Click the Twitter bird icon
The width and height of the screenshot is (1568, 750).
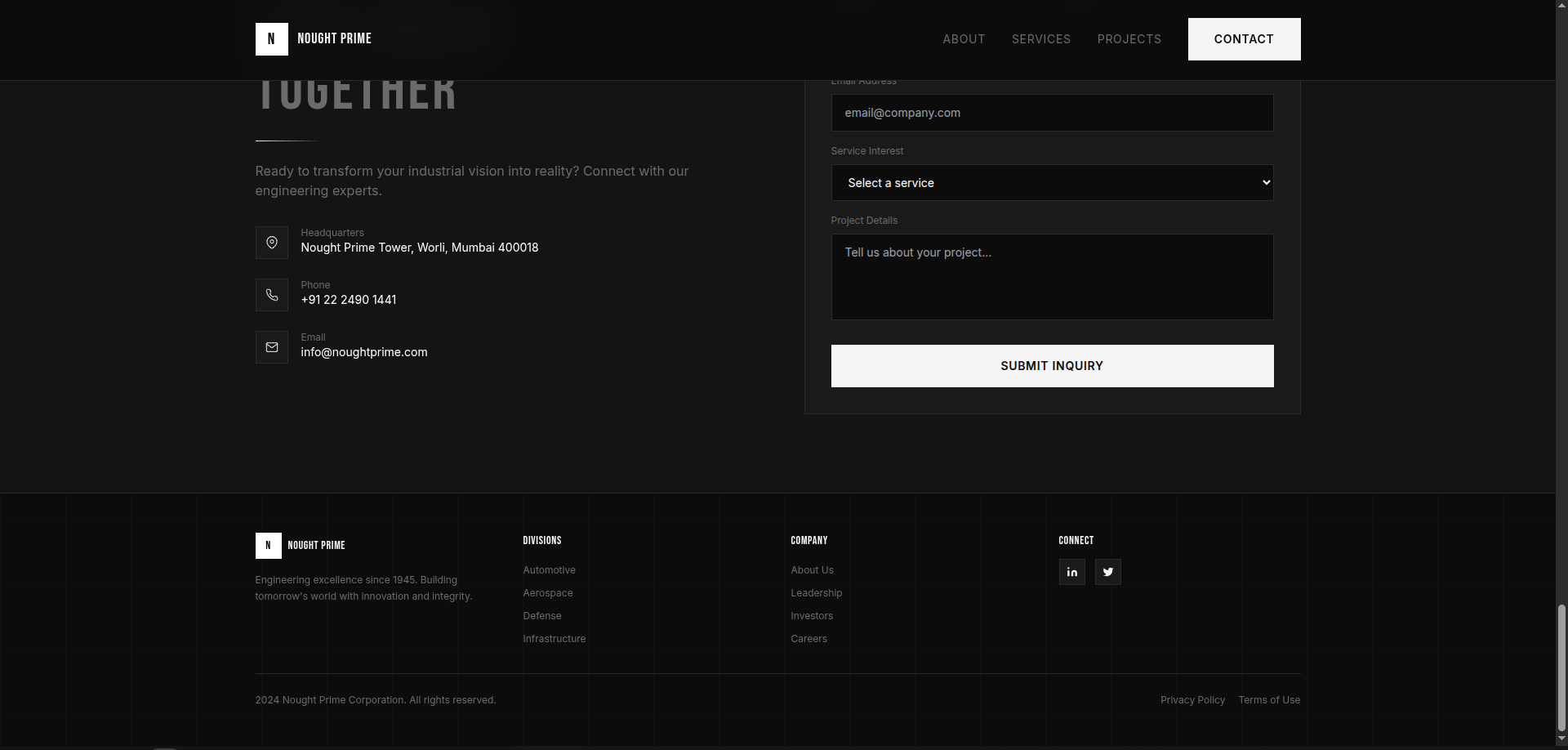click(x=1107, y=572)
